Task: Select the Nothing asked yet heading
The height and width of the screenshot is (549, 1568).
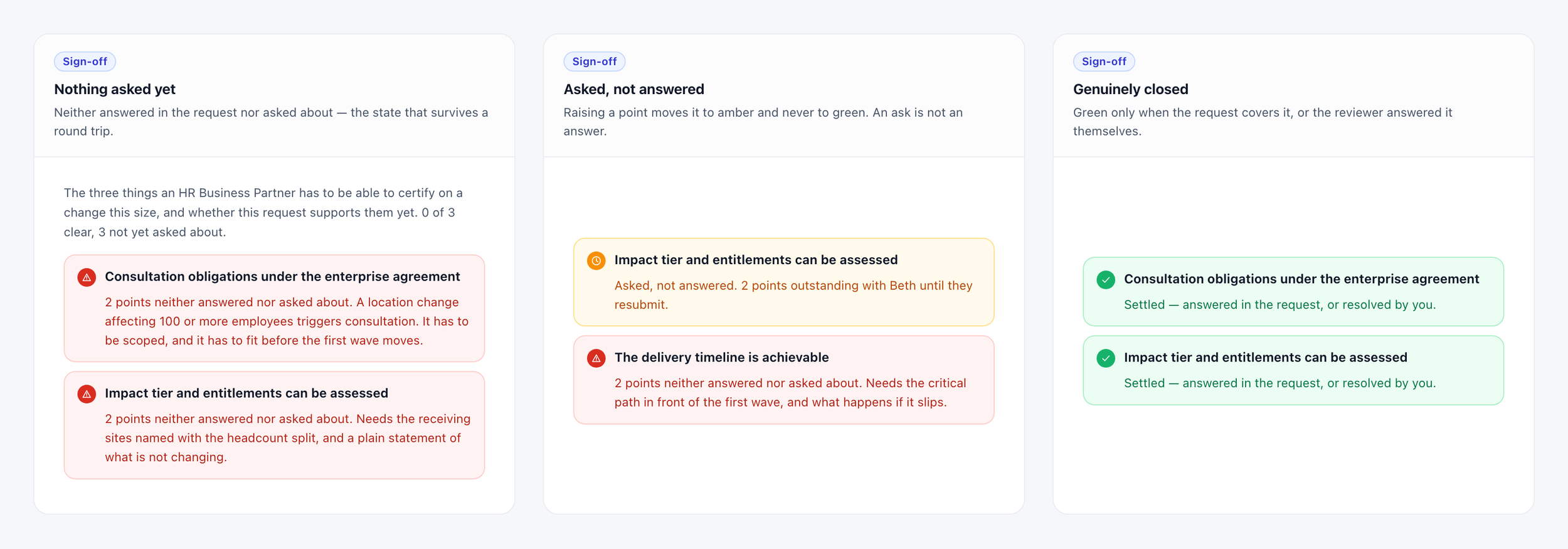Action: (x=115, y=89)
